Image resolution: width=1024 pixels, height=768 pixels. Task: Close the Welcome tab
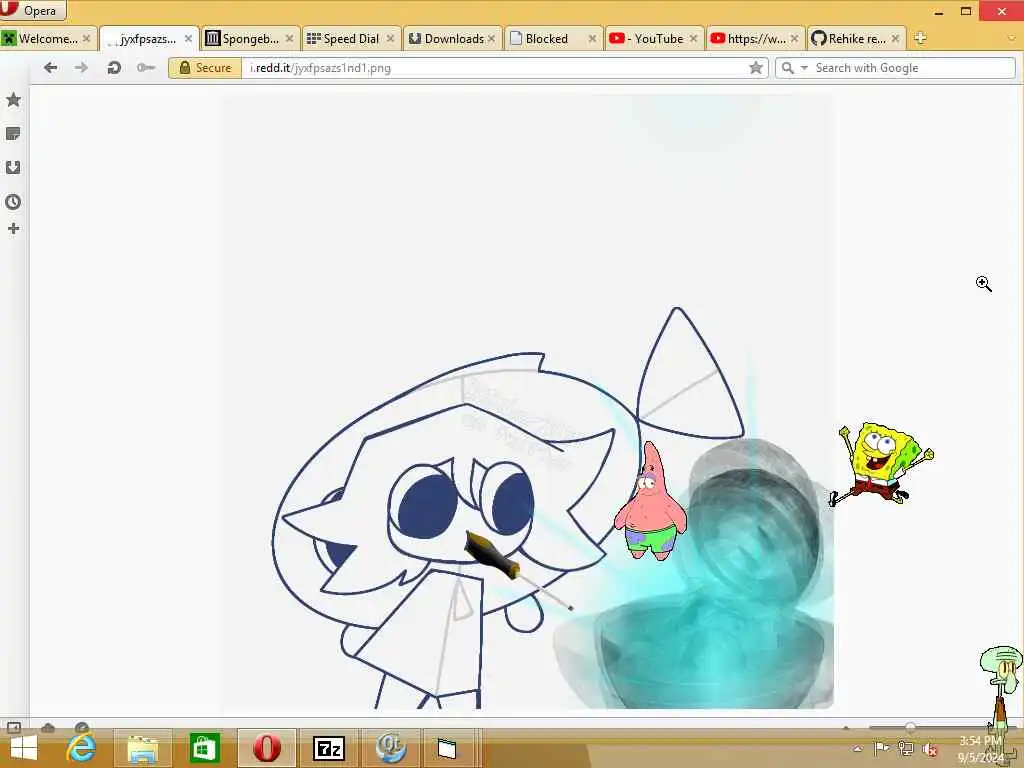coord(86,39)
